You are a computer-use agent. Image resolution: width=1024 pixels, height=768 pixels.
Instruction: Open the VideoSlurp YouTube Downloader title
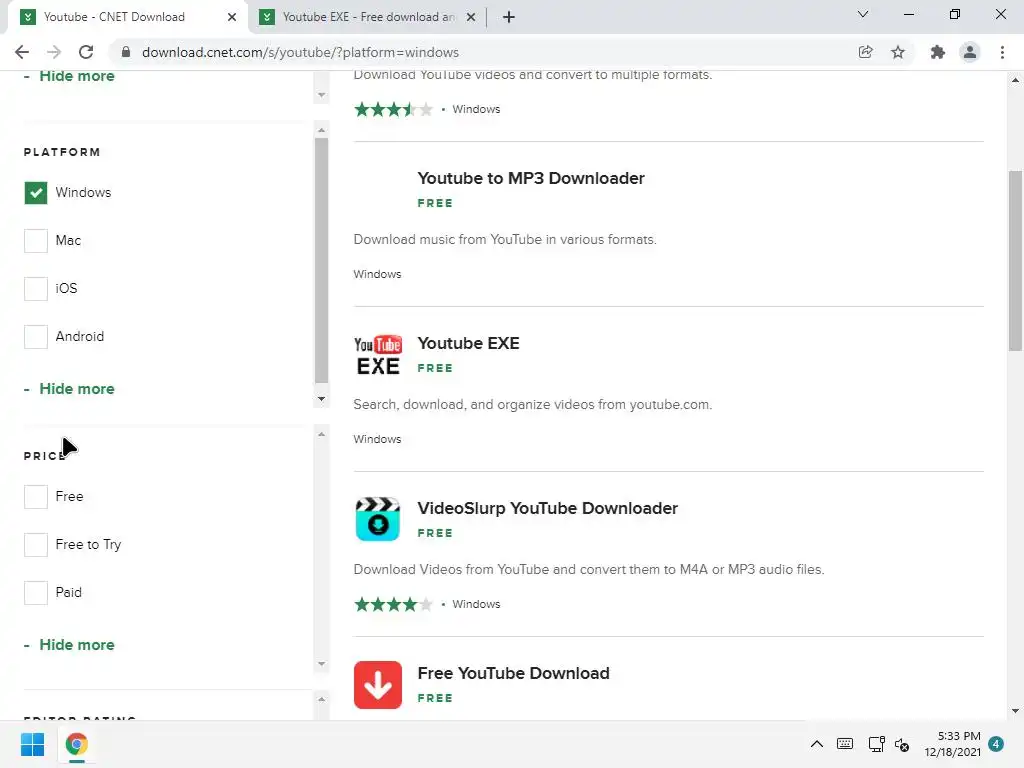pyautogui.click(x=547, y=508)
